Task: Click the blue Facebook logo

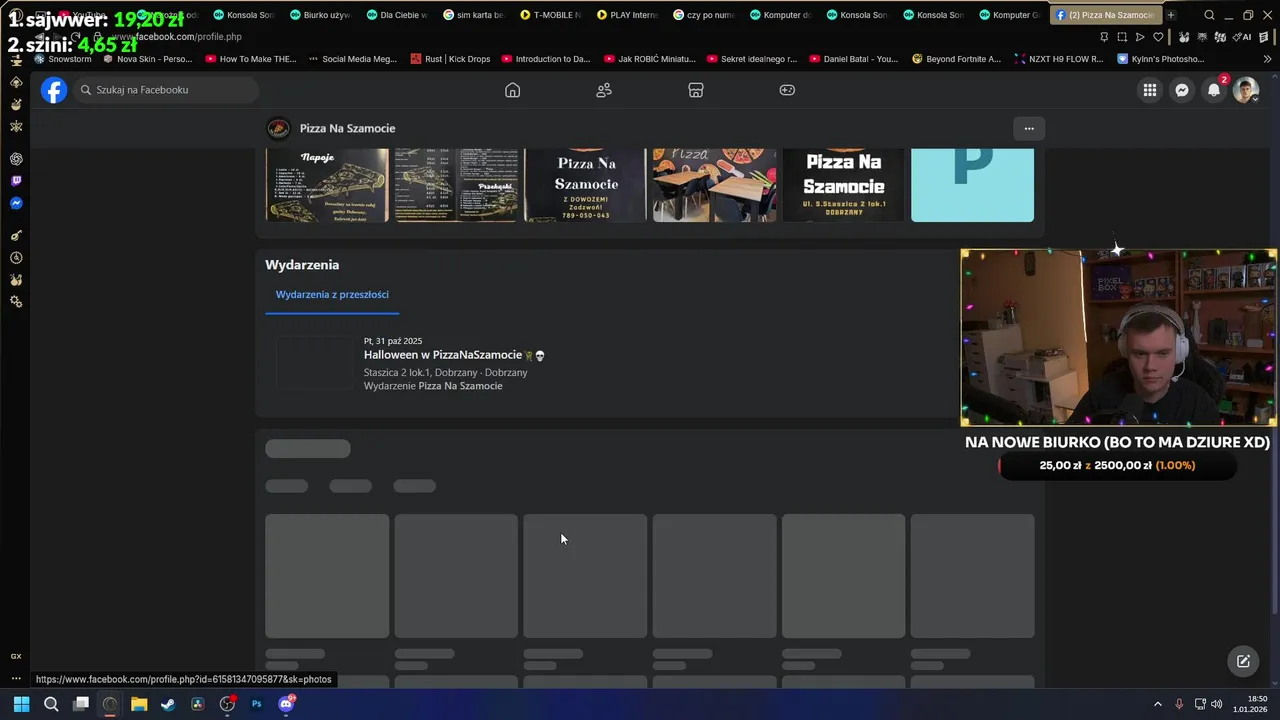Action: coord(54,90)
